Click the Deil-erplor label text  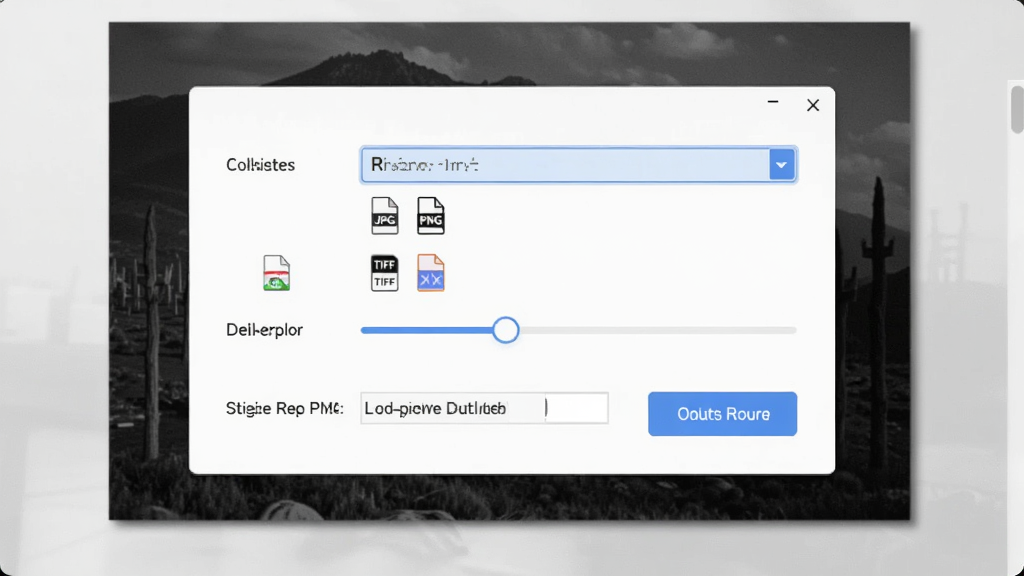[264, 330]
